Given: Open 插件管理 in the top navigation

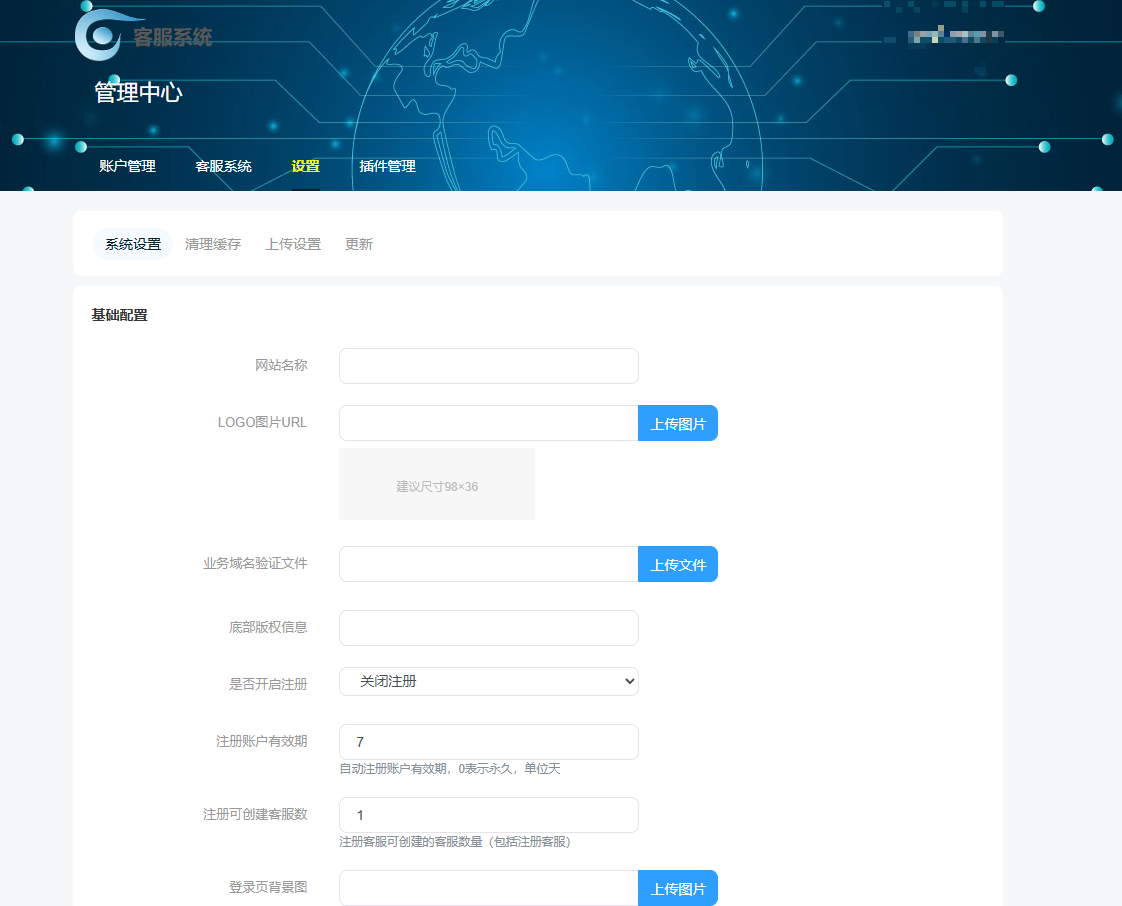Looking at the screenshot, I should coord(387,166).
